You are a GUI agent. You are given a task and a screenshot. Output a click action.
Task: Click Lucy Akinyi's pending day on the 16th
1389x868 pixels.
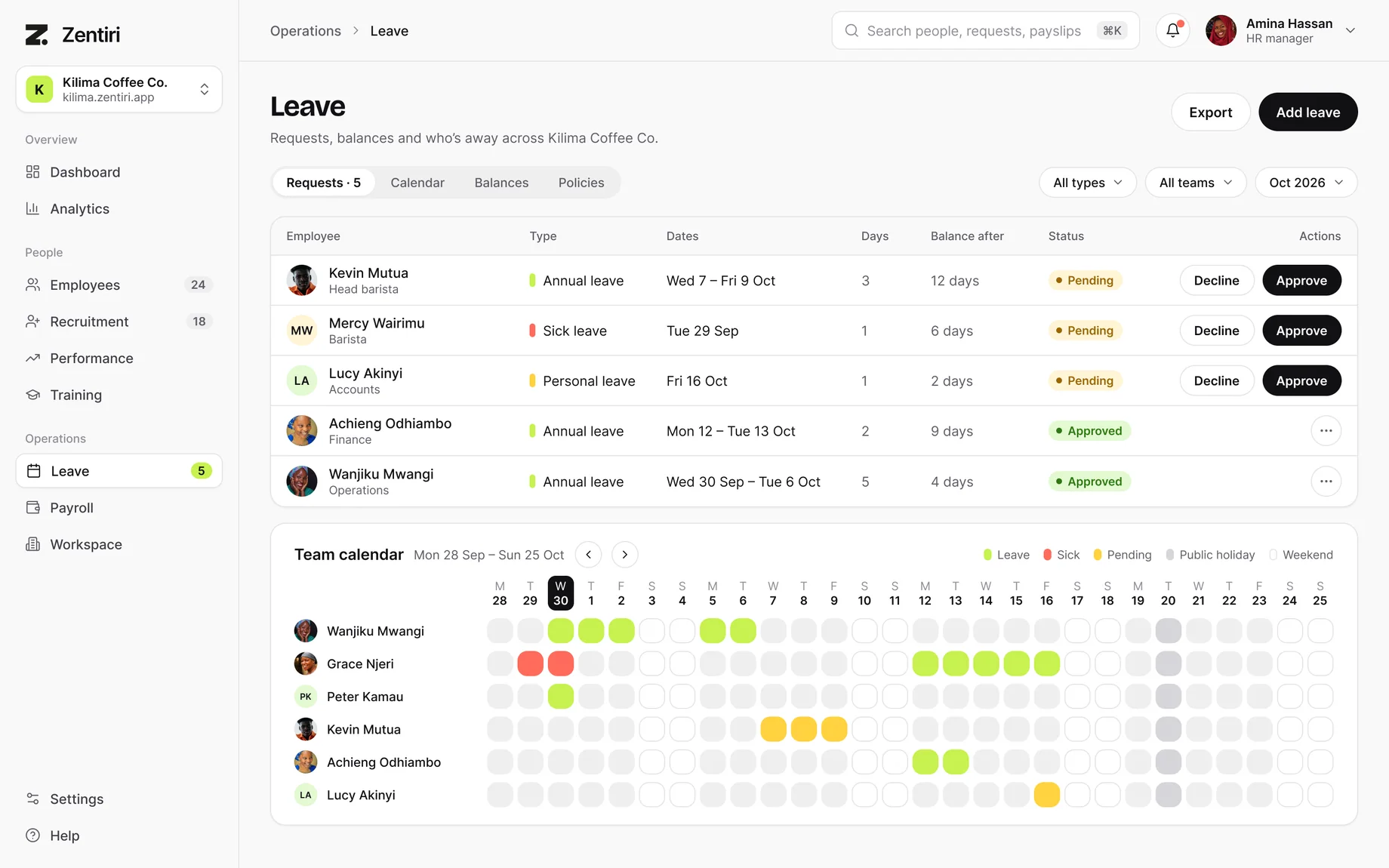tap(1046, 795)
